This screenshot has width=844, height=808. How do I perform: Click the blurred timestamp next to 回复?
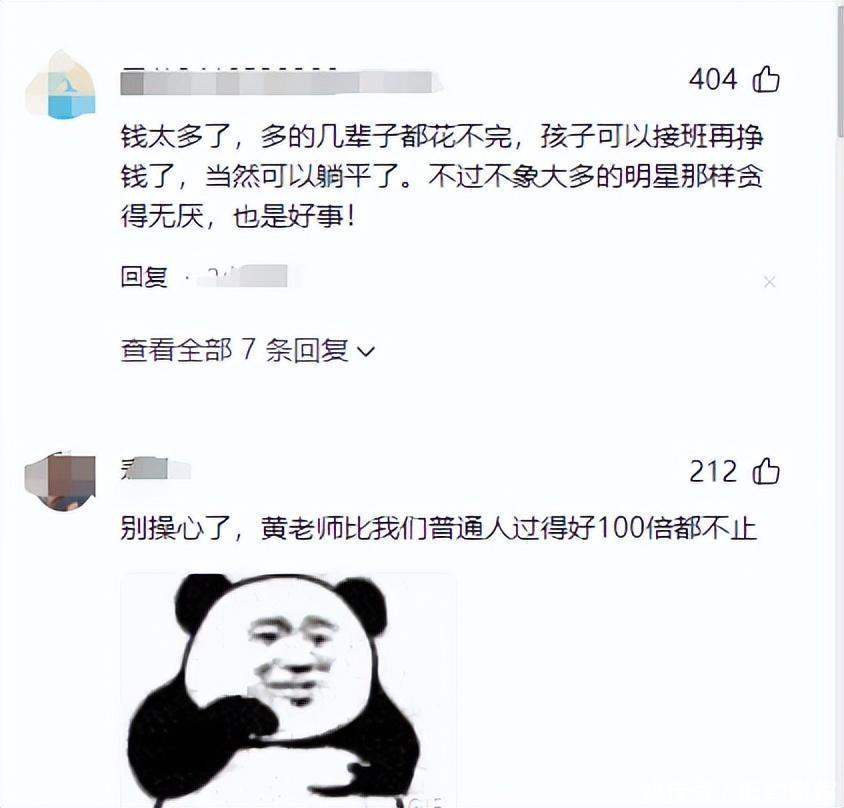tap(242, 277)
